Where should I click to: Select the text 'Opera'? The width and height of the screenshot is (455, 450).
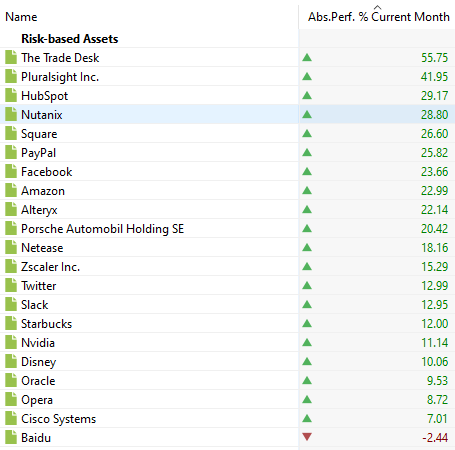[37, 400]
